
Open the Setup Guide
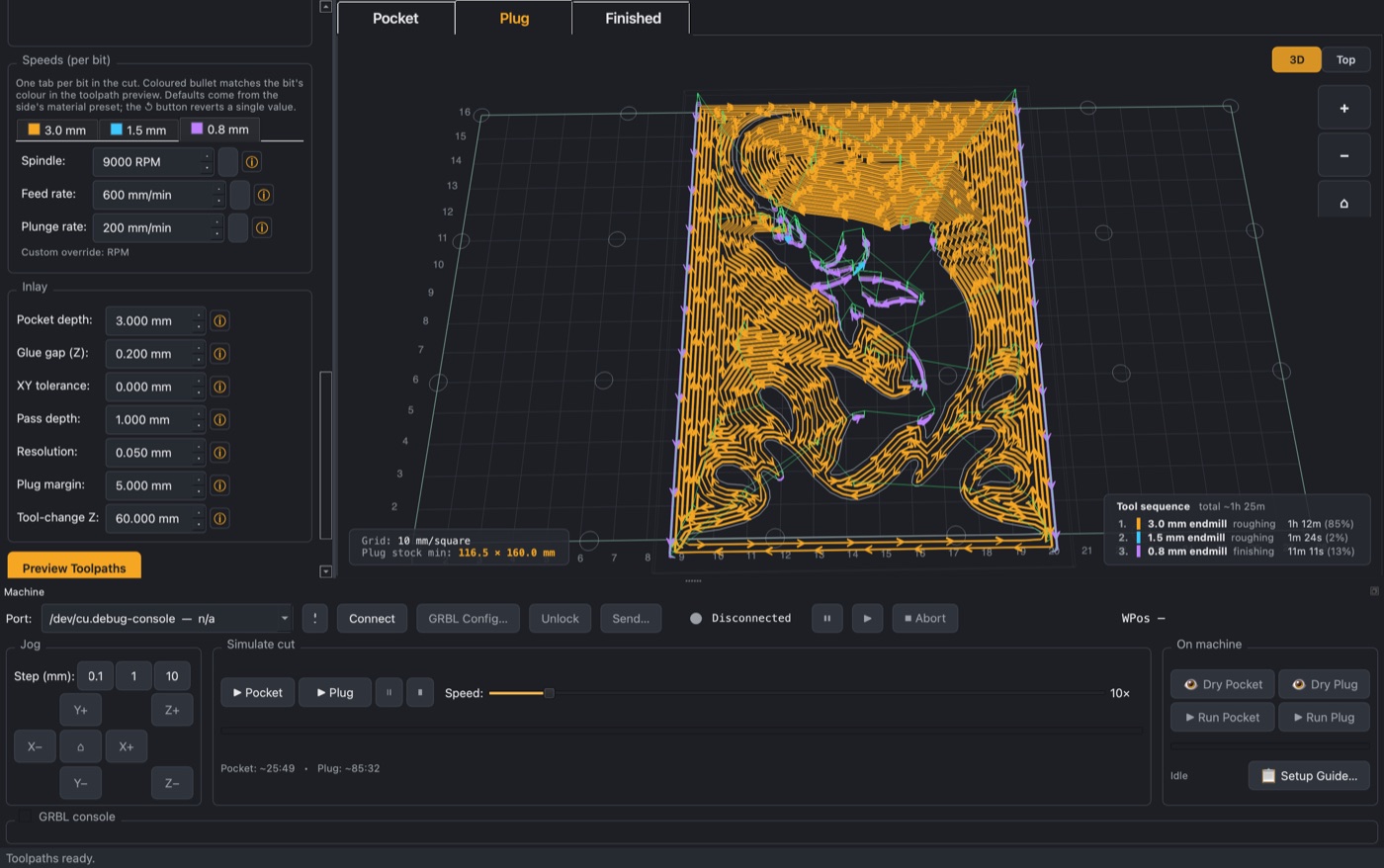[1309, 775]
